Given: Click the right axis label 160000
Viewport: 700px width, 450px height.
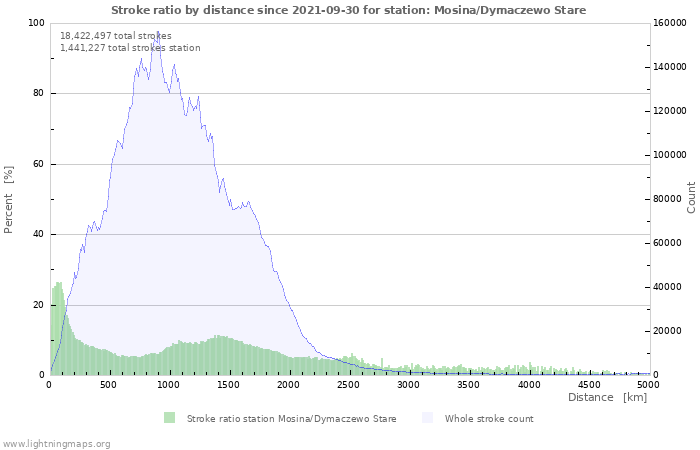Looking at the screenshot, I should tap(670, 23).
